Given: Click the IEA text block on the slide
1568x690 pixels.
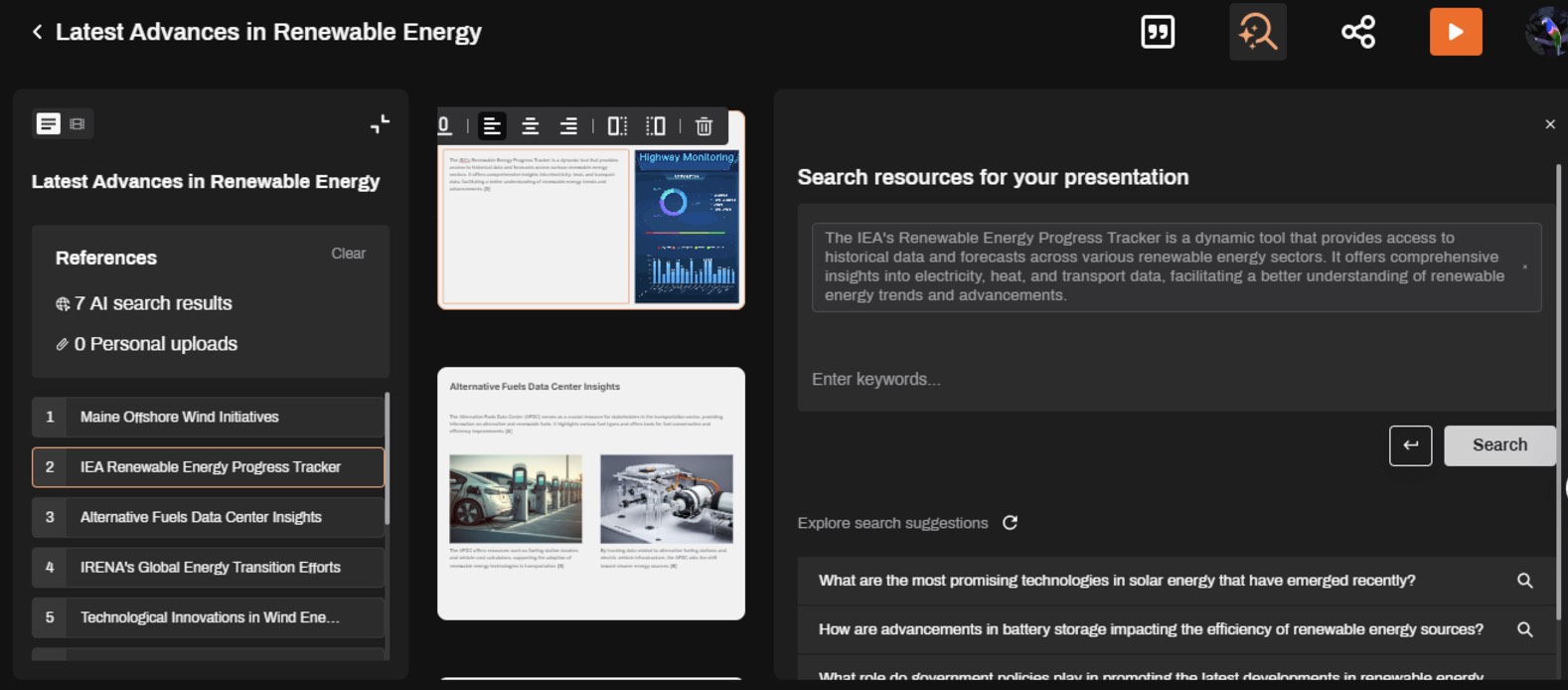Looking at the screenshot, I should point(536,227).
